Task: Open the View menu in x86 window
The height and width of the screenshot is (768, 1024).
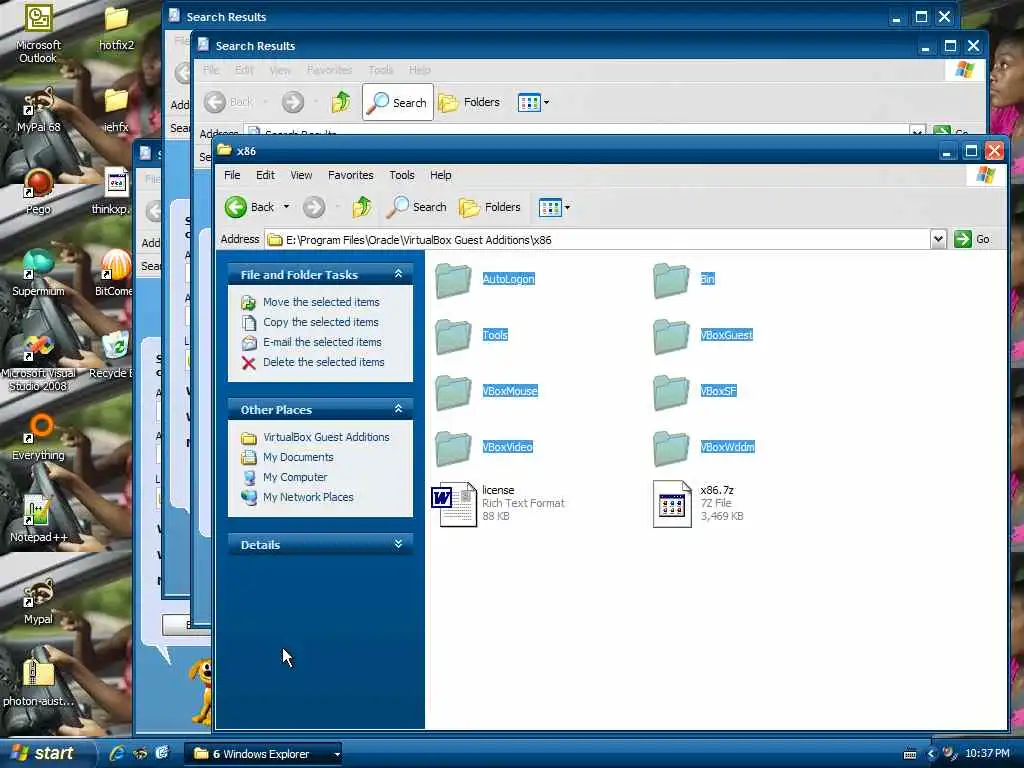Action: point(301,175)
